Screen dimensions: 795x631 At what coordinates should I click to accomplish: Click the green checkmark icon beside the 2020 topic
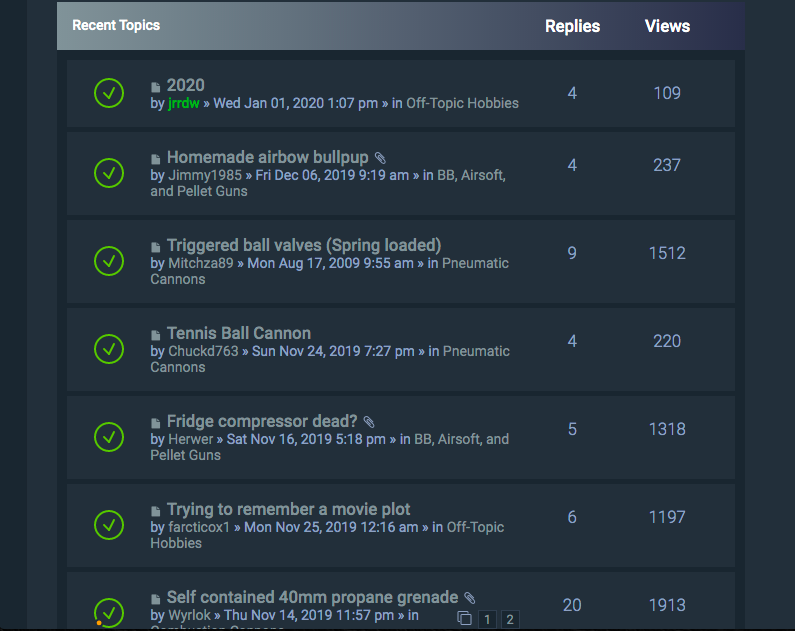click(x=109, y=93)
